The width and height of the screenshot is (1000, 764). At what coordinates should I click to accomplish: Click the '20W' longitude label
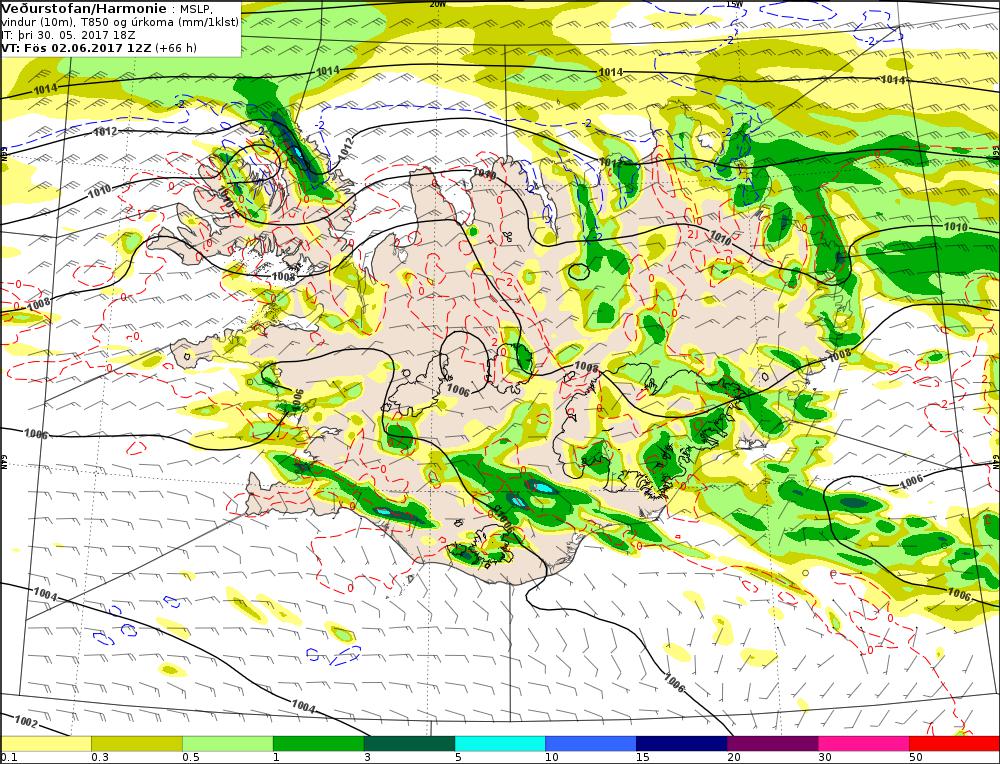tap(437, 4)
